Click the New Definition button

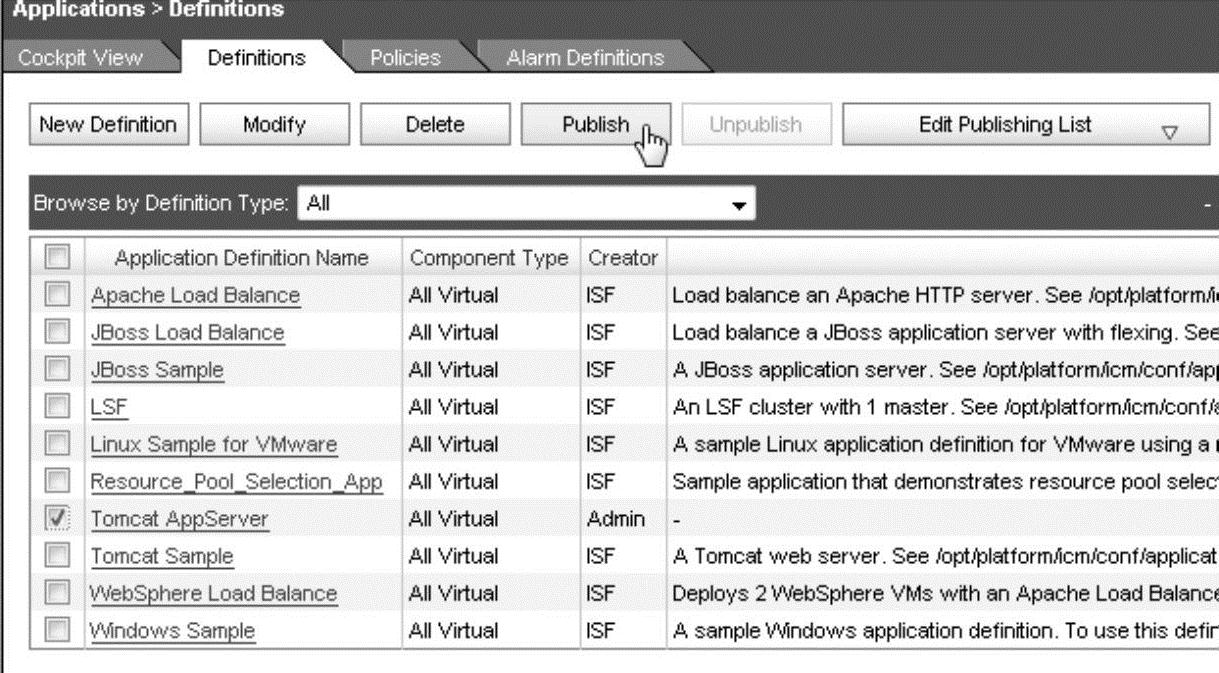click(108, 125)
